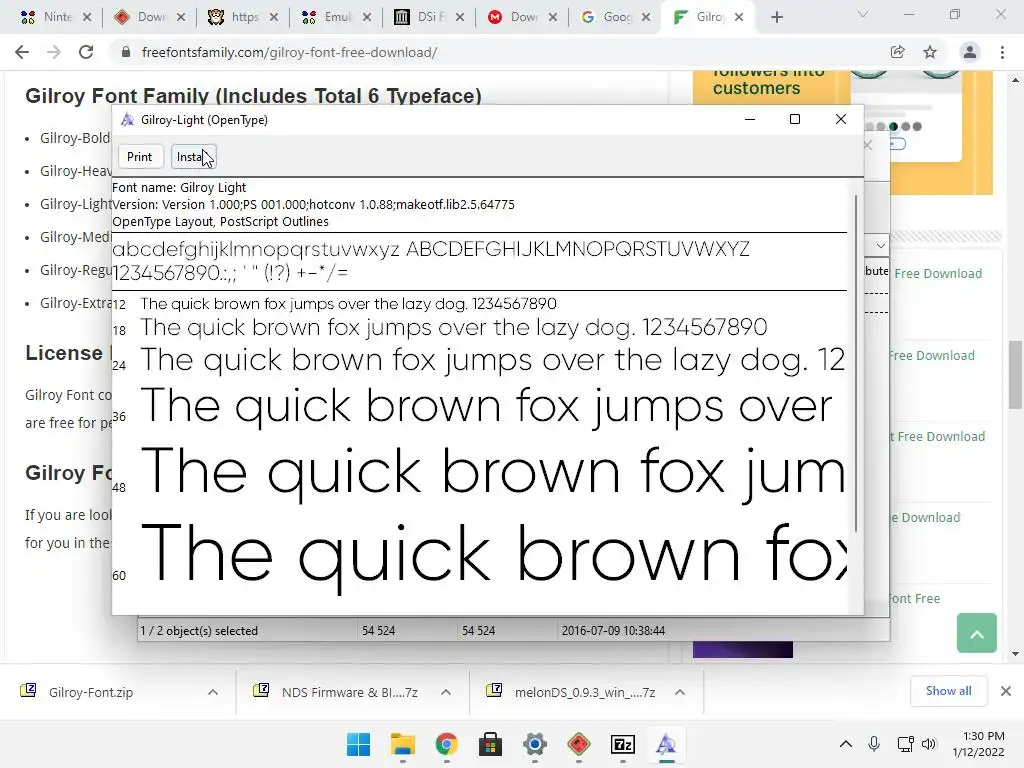1024x768 pixels.
Task: Click the web page vertical scrollbar
Action: click(x=1015, y=375)
